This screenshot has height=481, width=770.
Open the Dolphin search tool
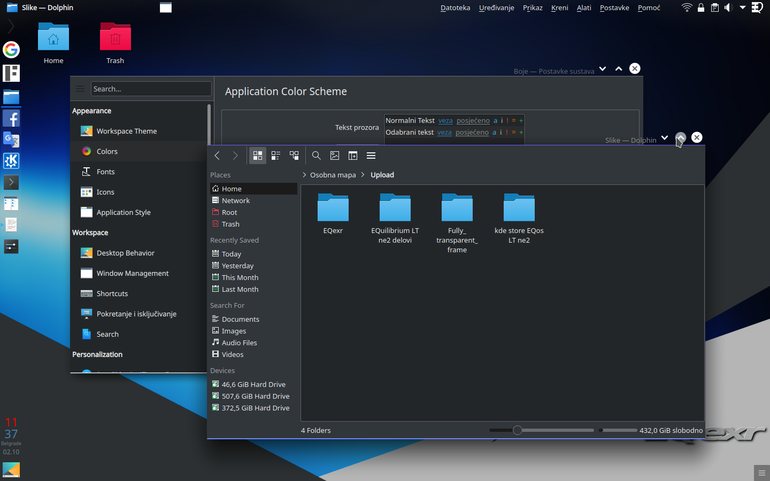coord(316,156)
